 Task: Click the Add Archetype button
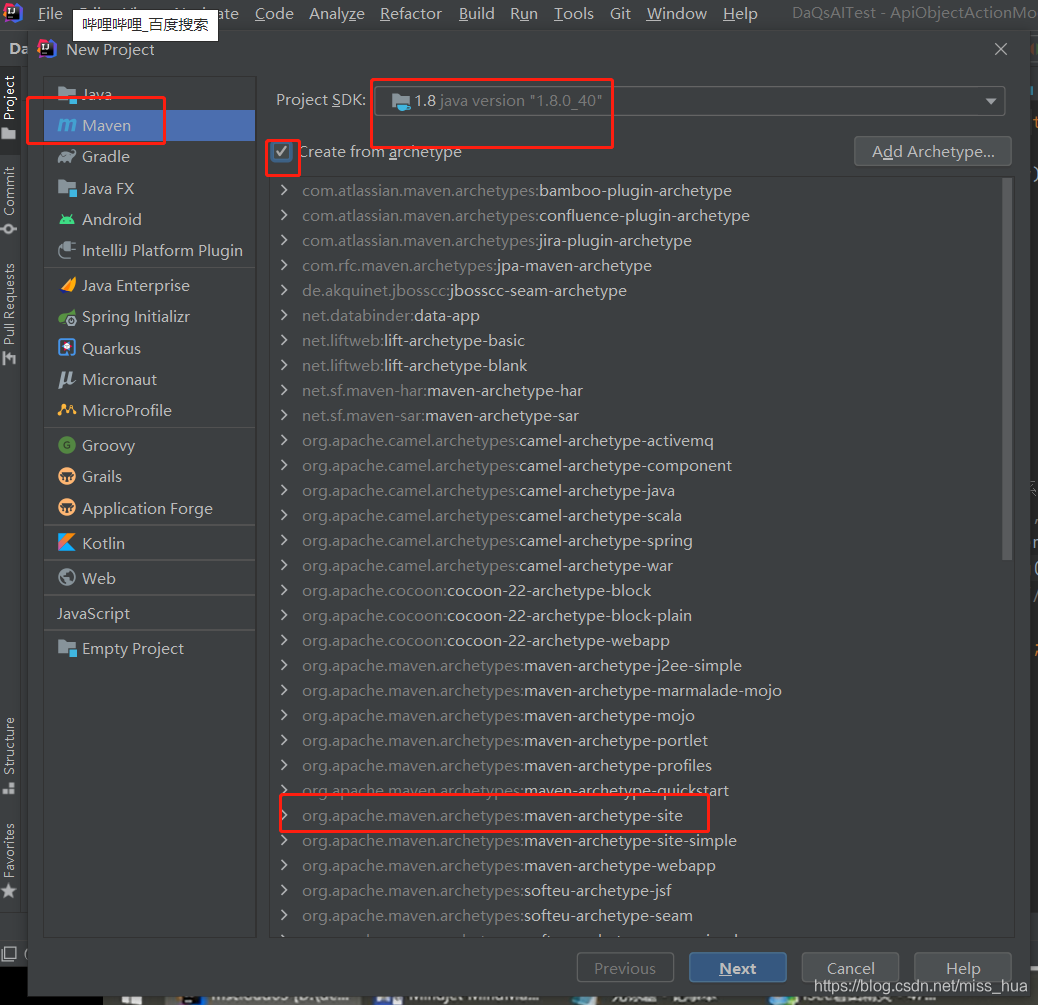[x=932, y=152]
